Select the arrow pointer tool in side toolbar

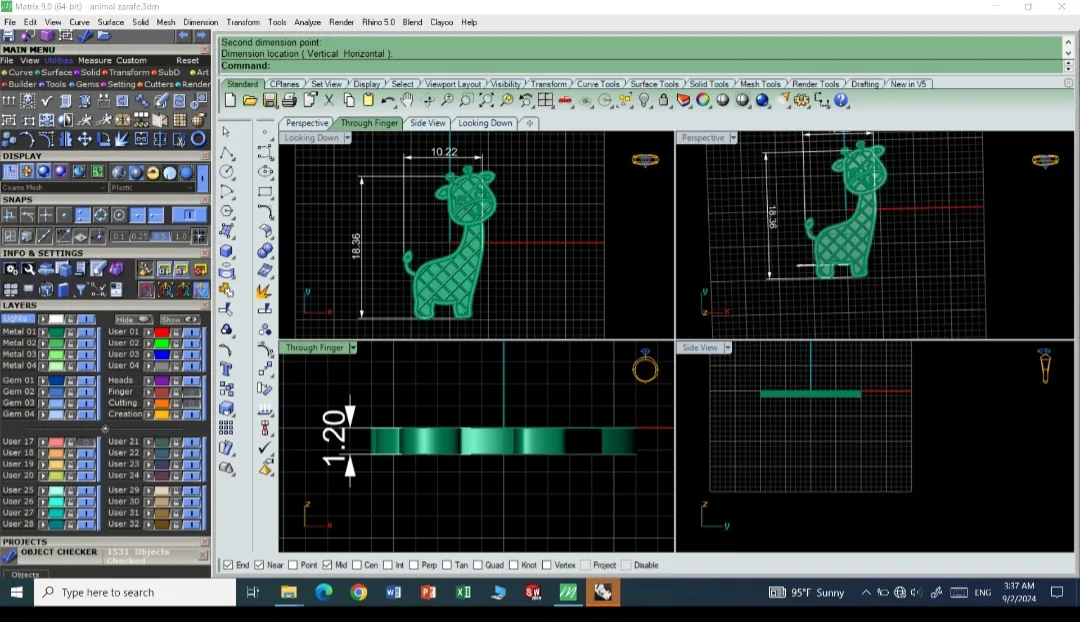[226, 132]
